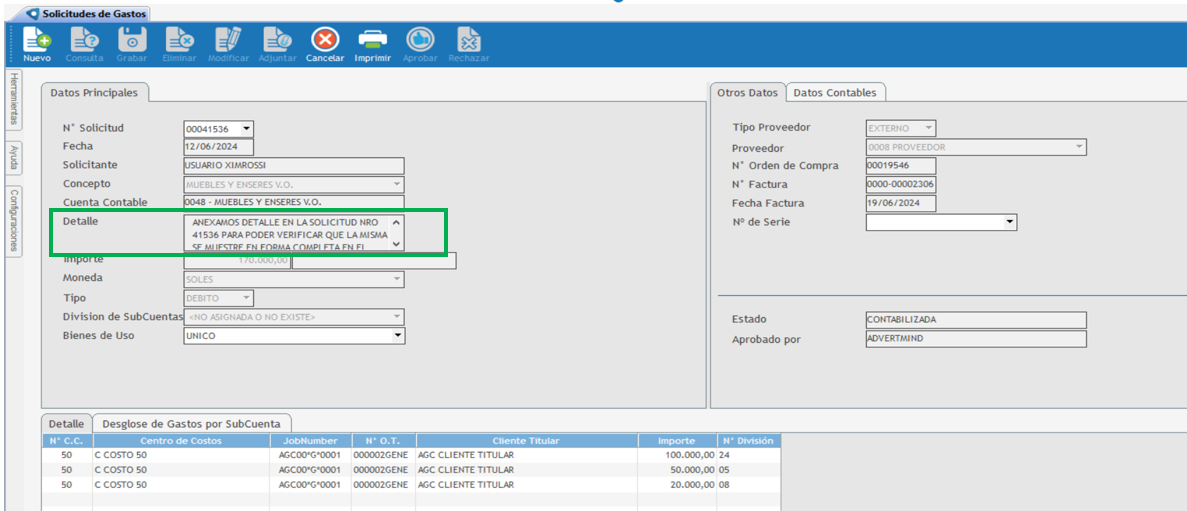
Task: Select the Datos Principales tab
Action: [95, 92]
